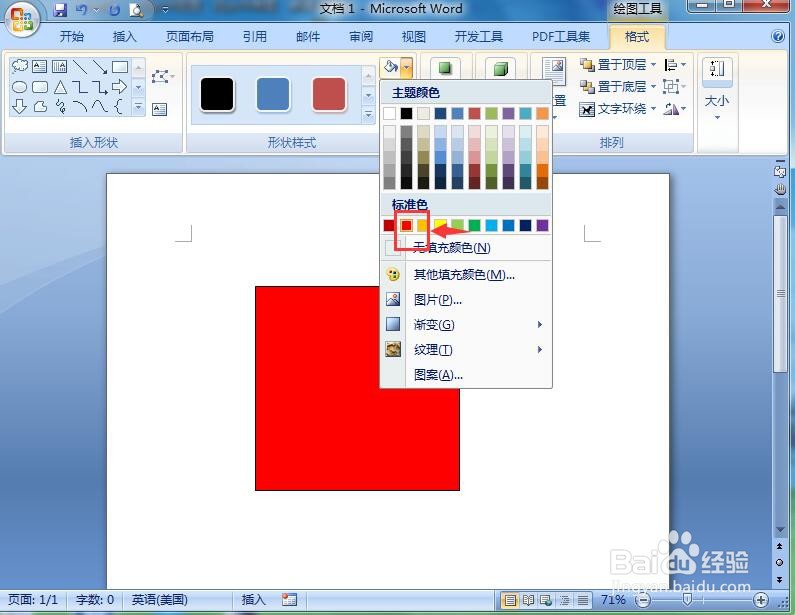The image size is (795, 615).
Task: Click the shape fill paint bucket
Action: tap(390, 66)
